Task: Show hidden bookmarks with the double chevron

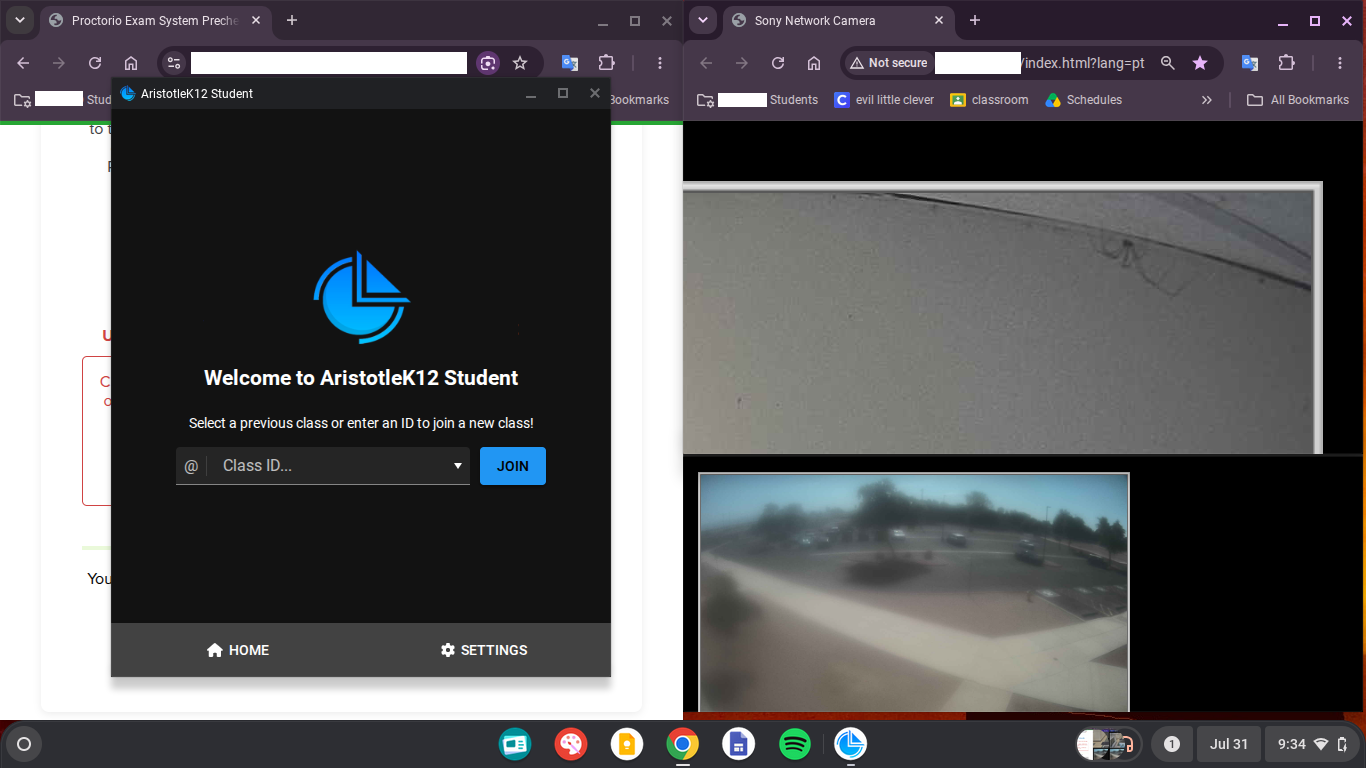Action: pos(1207,100)
